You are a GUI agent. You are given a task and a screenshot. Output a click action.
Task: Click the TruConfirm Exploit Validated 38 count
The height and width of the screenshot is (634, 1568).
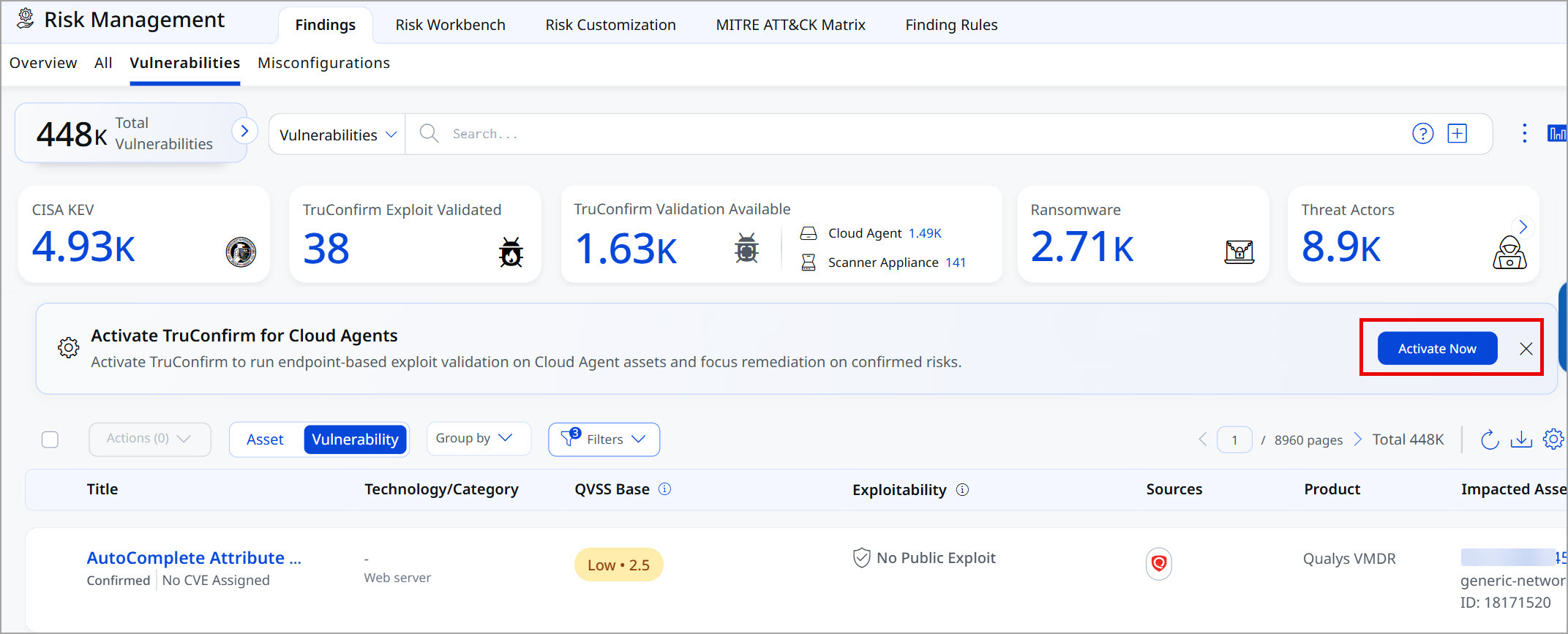(x=326, y=249)
